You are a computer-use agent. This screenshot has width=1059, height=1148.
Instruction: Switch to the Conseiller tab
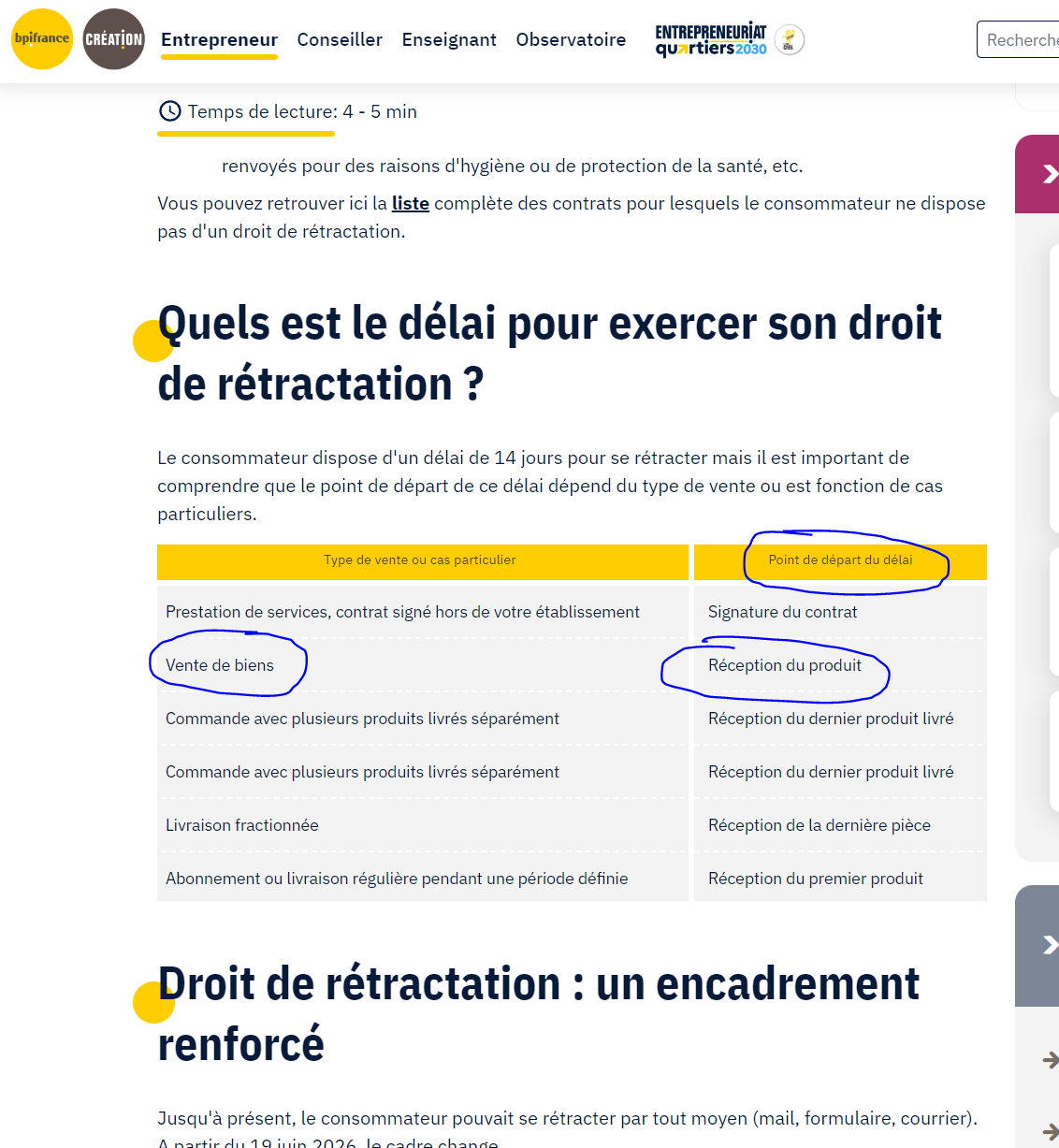click(x=340, y=39)
